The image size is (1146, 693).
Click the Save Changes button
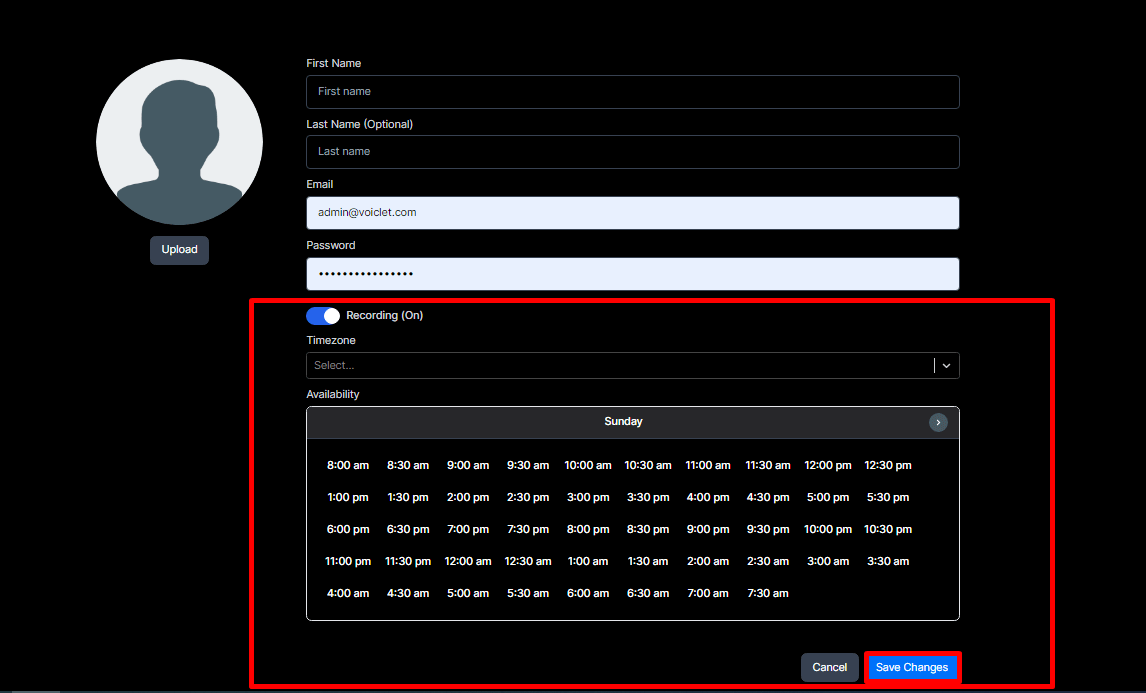click(x=912, y=667)
